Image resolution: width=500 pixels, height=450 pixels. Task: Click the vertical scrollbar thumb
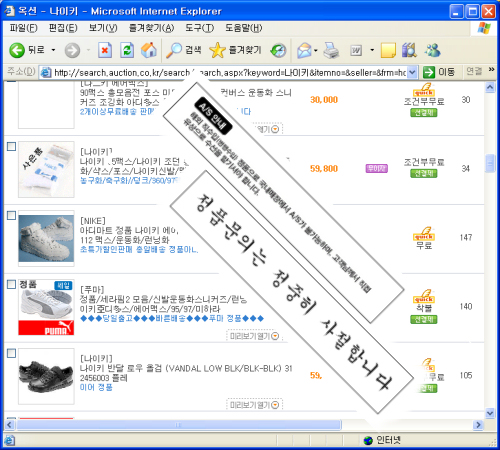[490, 163]
